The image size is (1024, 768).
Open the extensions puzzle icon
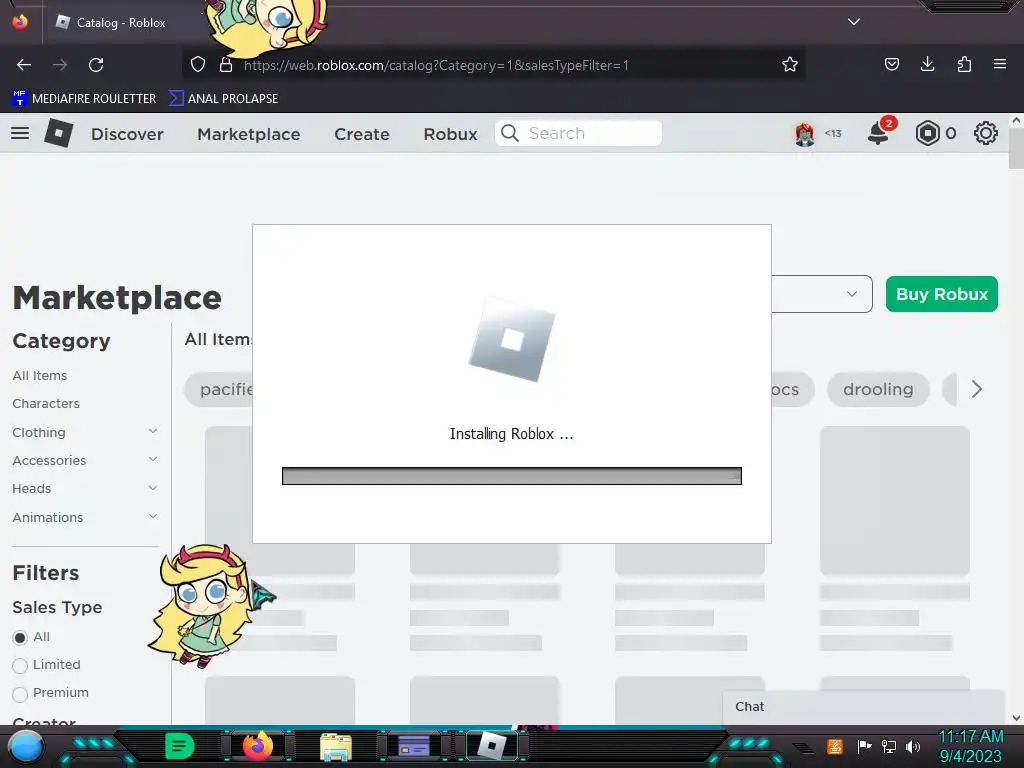tap(964, 64)
